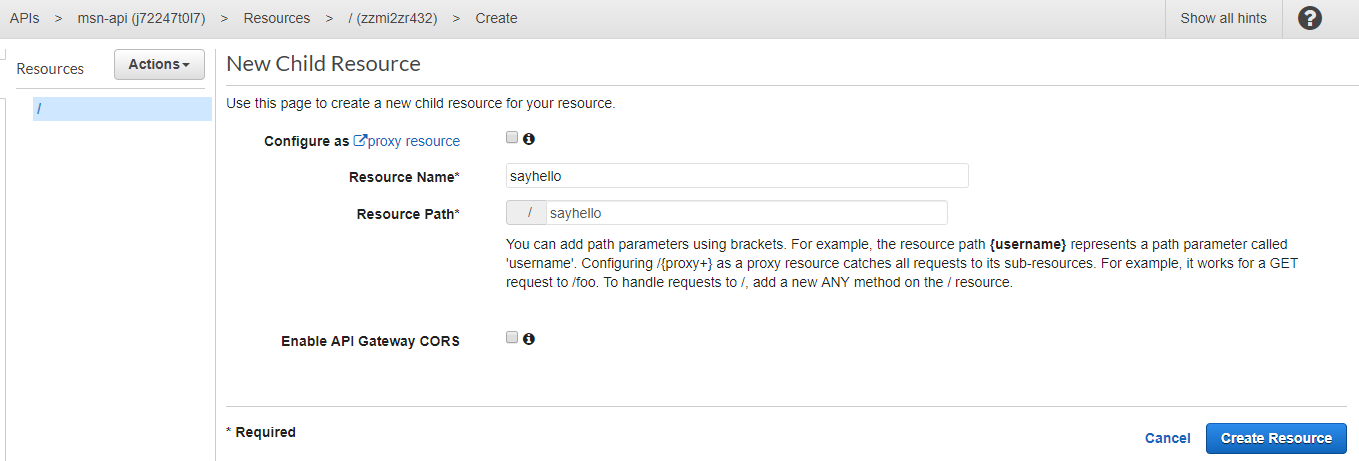Cancel the new child resource form
Viewport: 1359px width, 461px height.
coord(1167,438)
